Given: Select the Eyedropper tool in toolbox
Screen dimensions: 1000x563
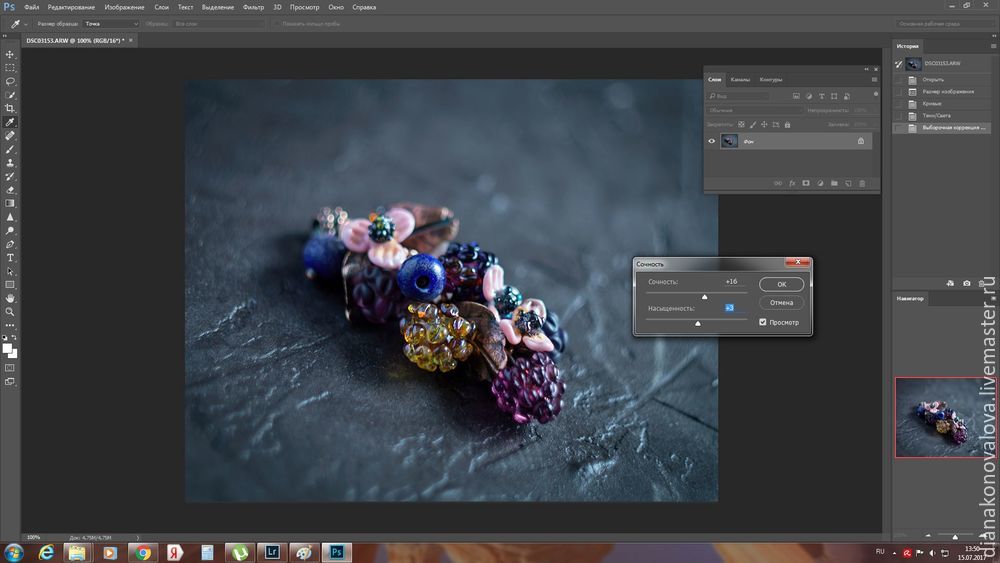Looking at the screenshot, I should coord(10,122).
